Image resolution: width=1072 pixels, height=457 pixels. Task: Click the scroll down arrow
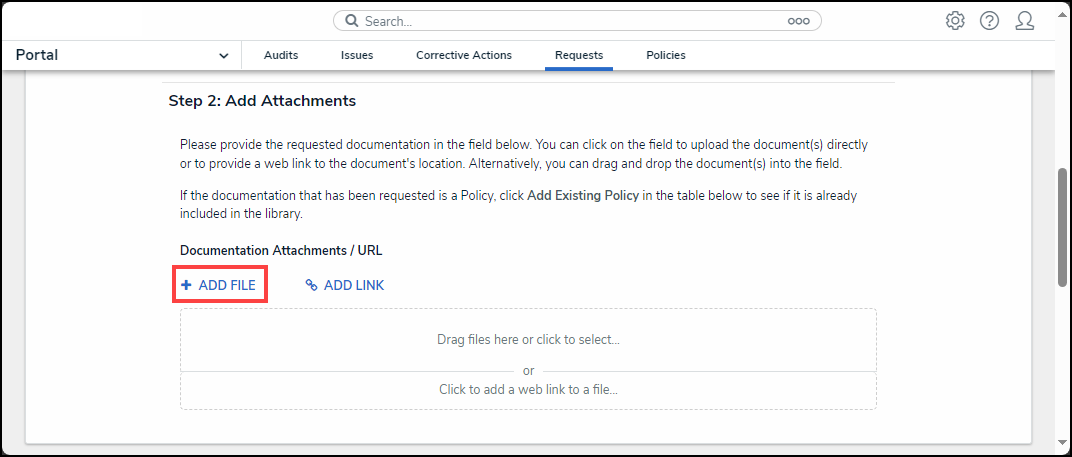[x=1064, y=442]
